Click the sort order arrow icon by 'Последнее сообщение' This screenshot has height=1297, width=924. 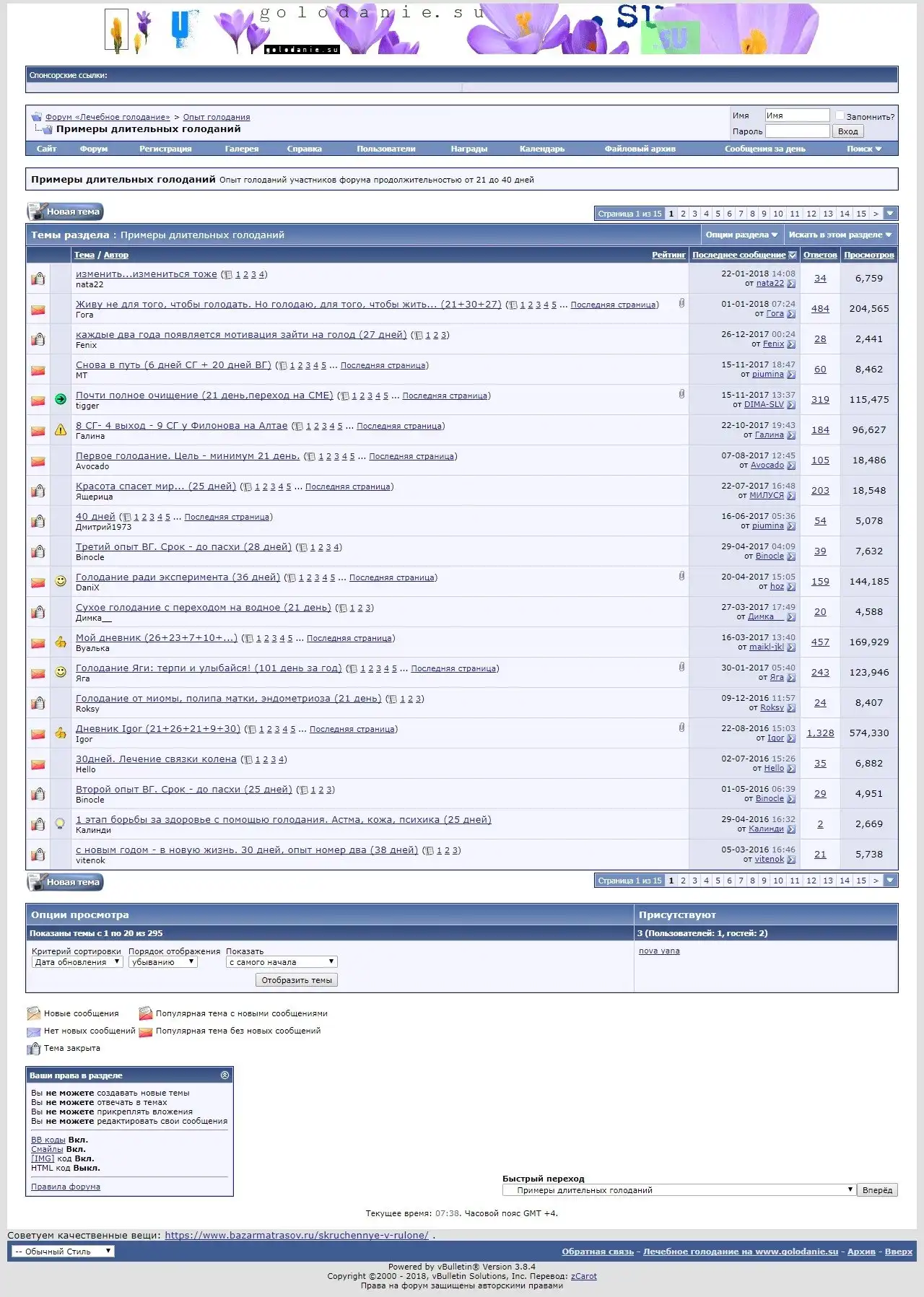tap(793, 255)
